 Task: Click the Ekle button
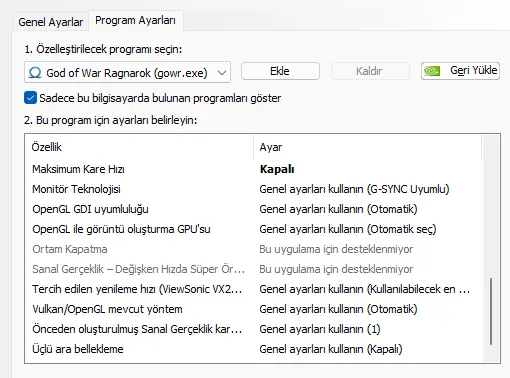(x=280, y=71)
